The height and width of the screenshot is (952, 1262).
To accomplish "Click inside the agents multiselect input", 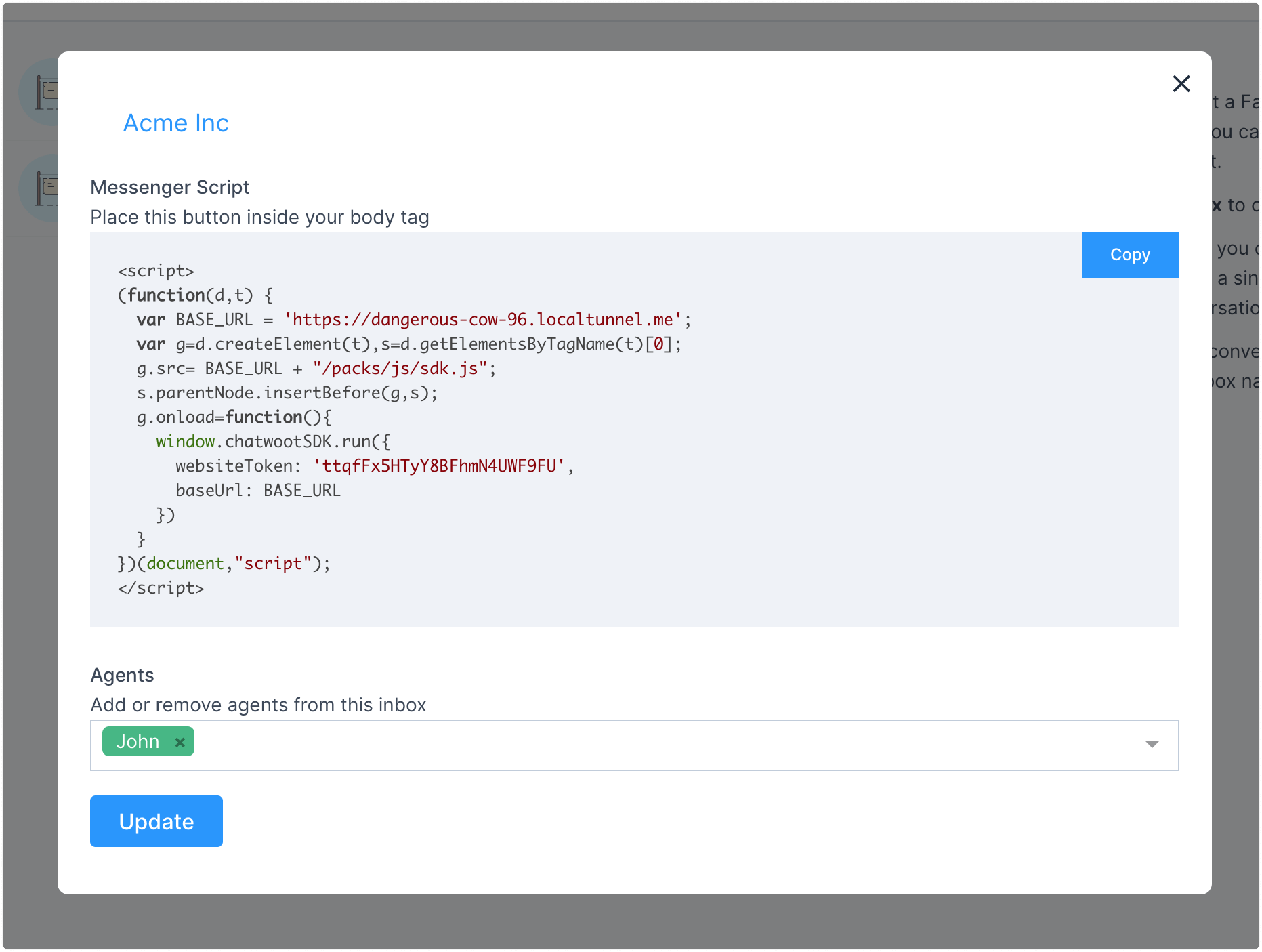I will pos(628,745).
